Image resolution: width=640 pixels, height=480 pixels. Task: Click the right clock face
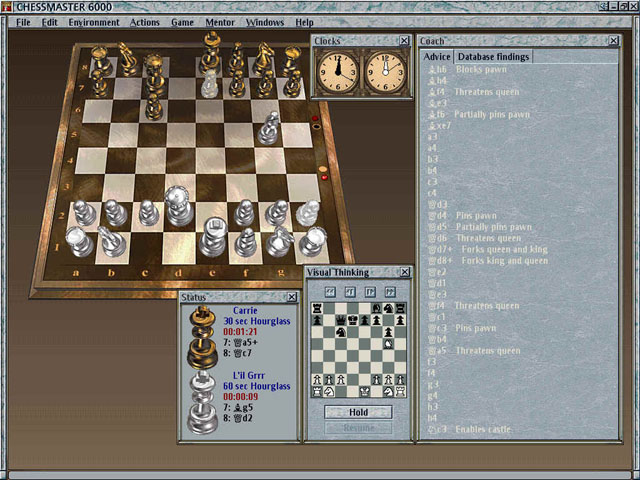point(385,72)
